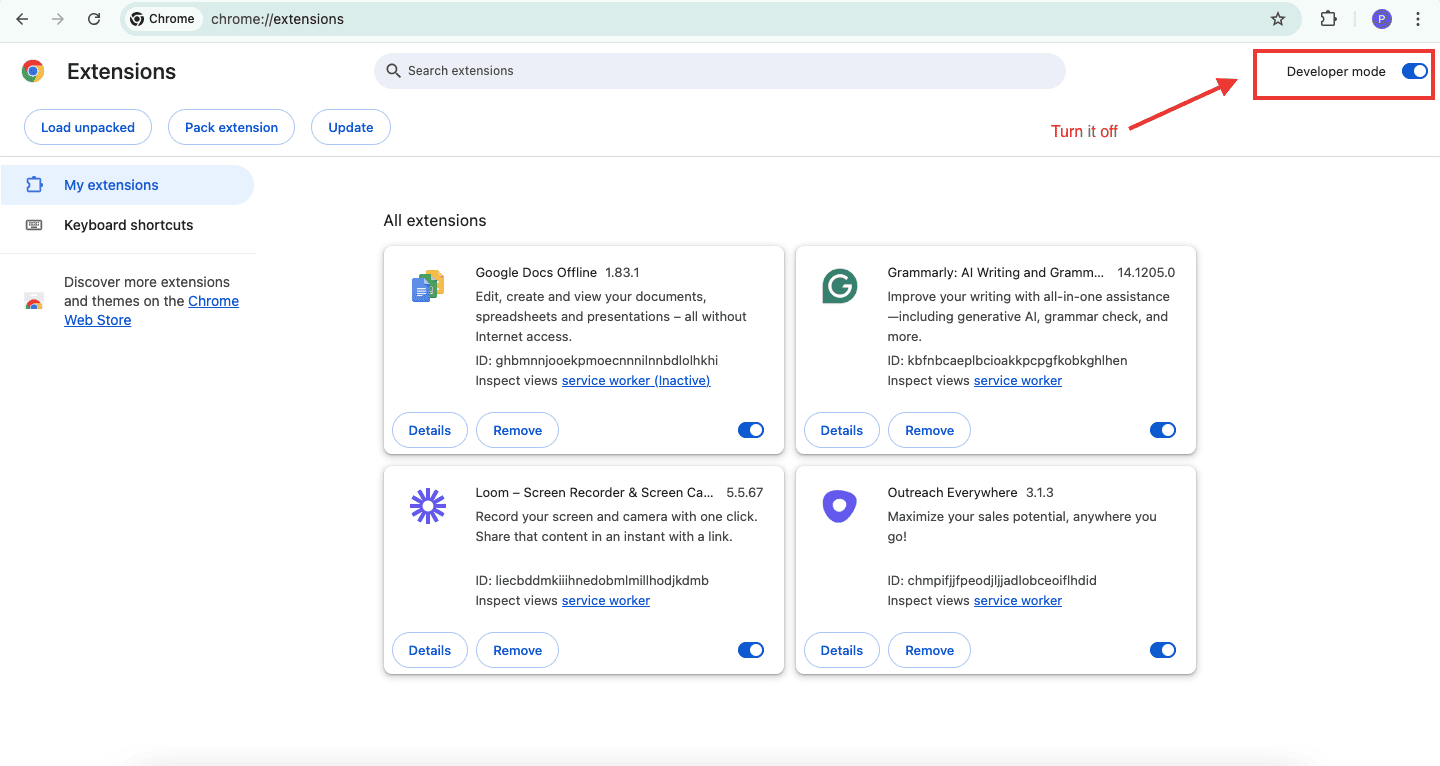The width and height of the screenshot is (1440, 766).
Task: Open Chrome's three-dot menu
Action: [1418, 19]
